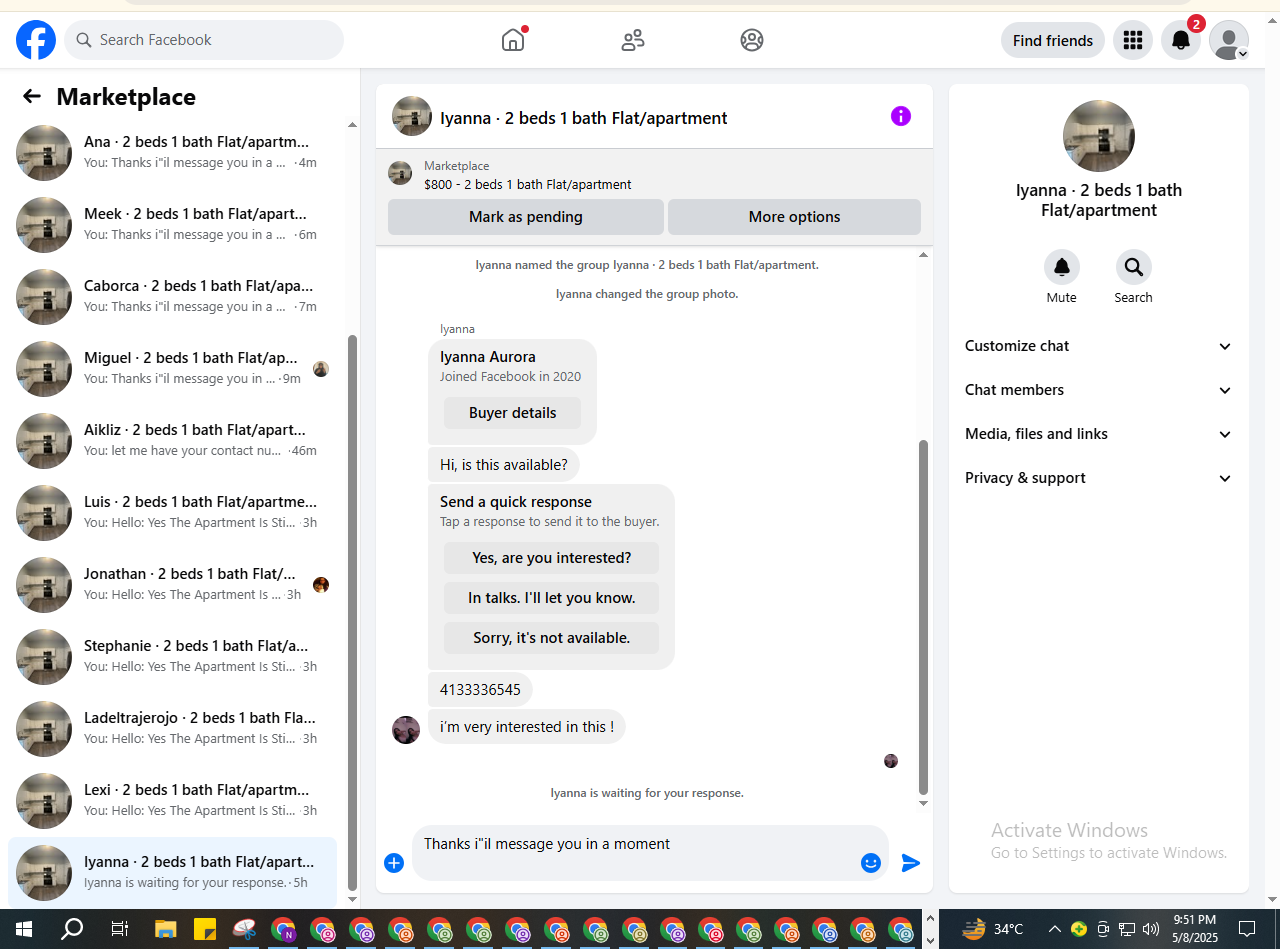
Task: Expand Media, files and links section
Action: point(1099,434)
